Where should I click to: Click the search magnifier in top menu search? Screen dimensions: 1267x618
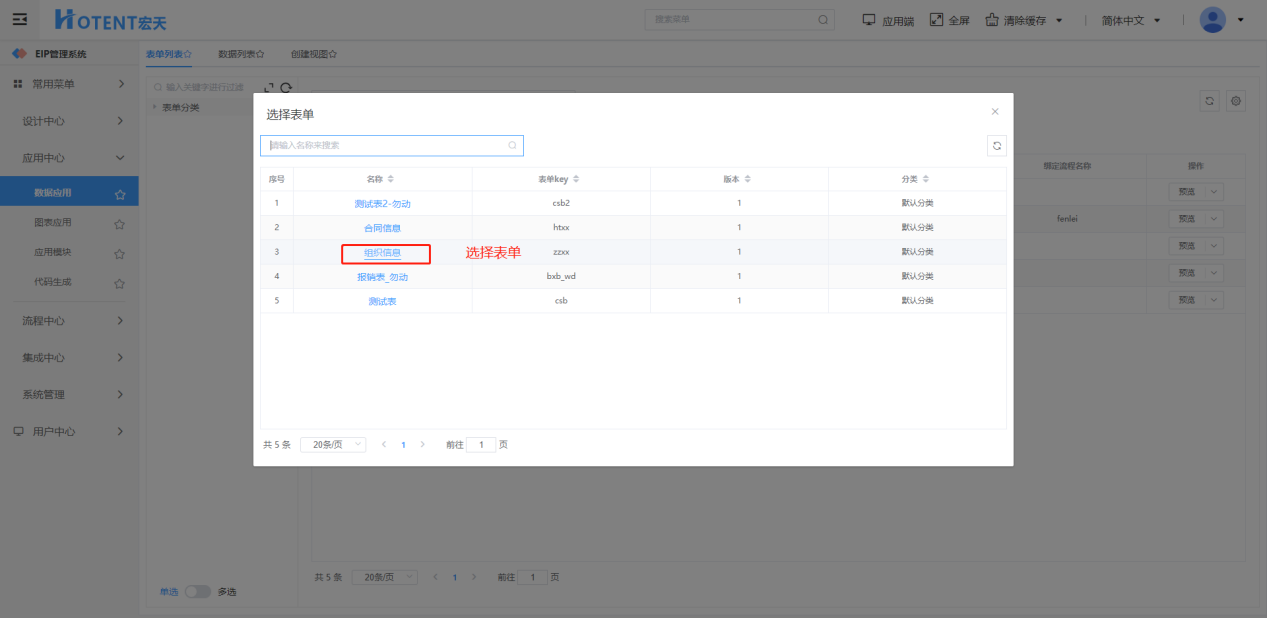[x=823, y=20]
